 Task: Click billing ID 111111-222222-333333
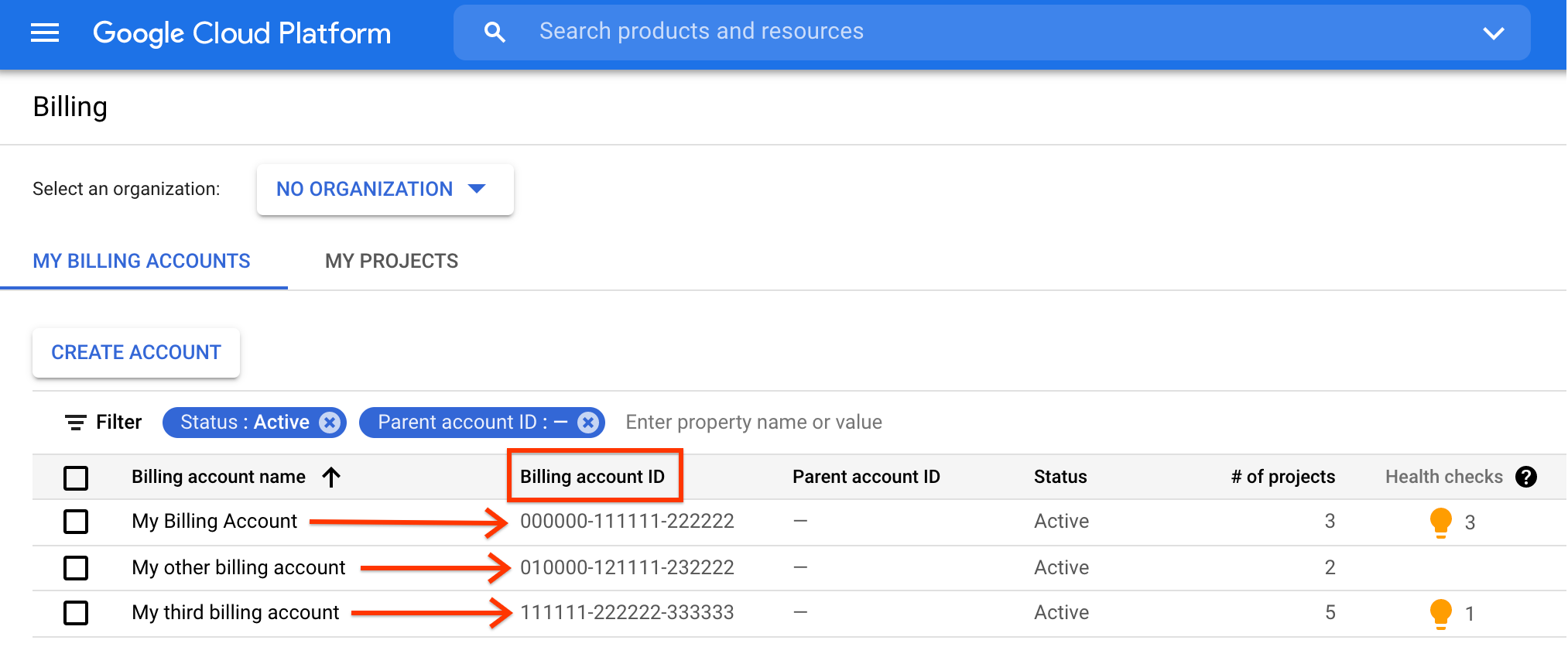[627, 612]
